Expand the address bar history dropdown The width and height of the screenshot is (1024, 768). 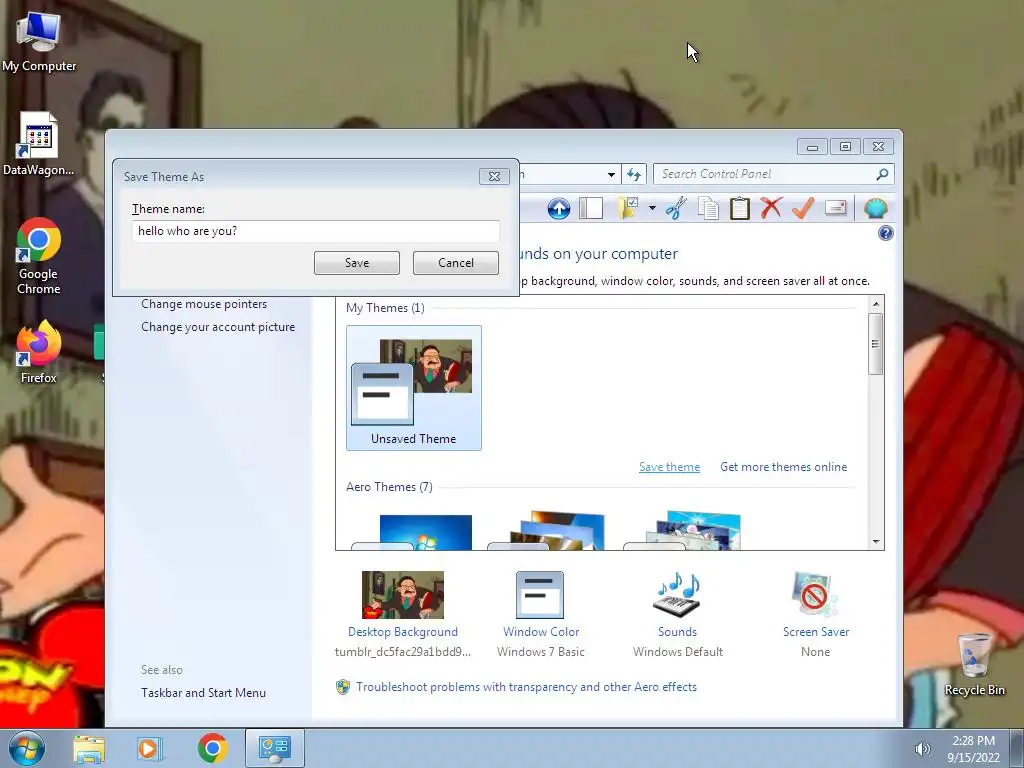tap(611, 174)
